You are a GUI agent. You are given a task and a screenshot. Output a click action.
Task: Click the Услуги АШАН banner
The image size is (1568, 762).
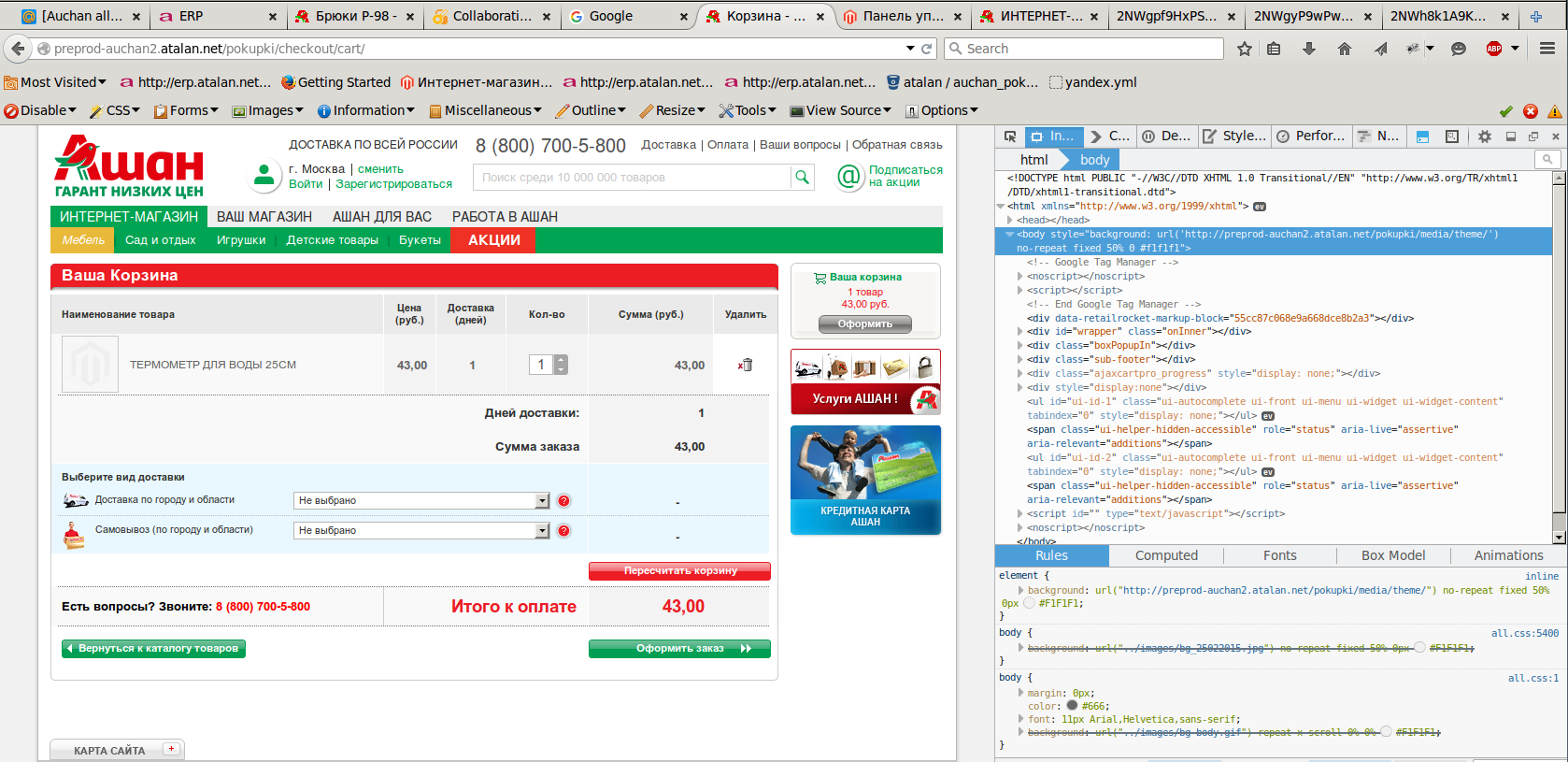[x=865, y=381]
